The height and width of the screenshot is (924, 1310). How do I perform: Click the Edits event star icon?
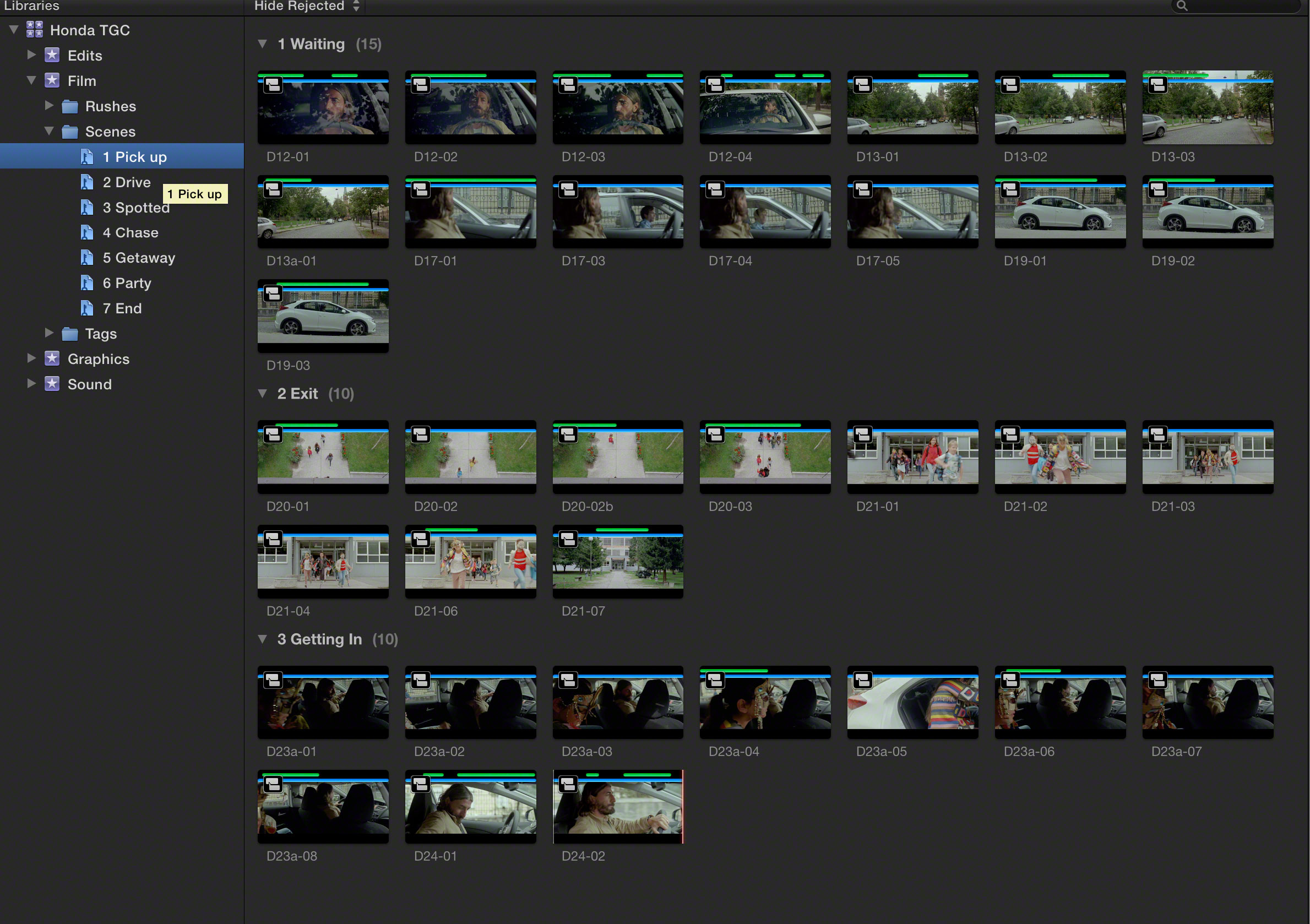52,55
